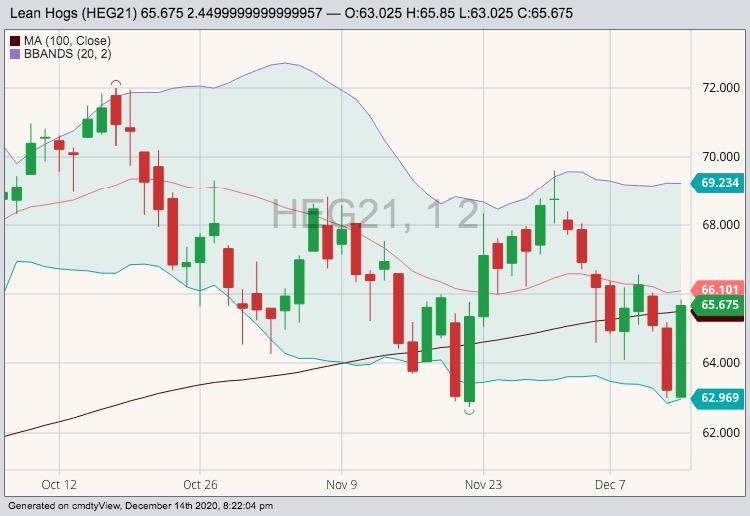
Task: Click the Nov 23 date axis label
Action: coord(484,484)
